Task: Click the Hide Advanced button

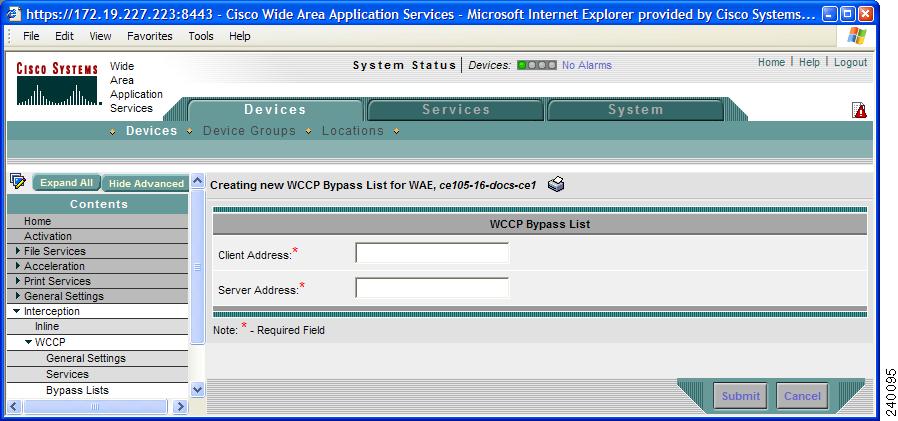Action: pos(145,183)
